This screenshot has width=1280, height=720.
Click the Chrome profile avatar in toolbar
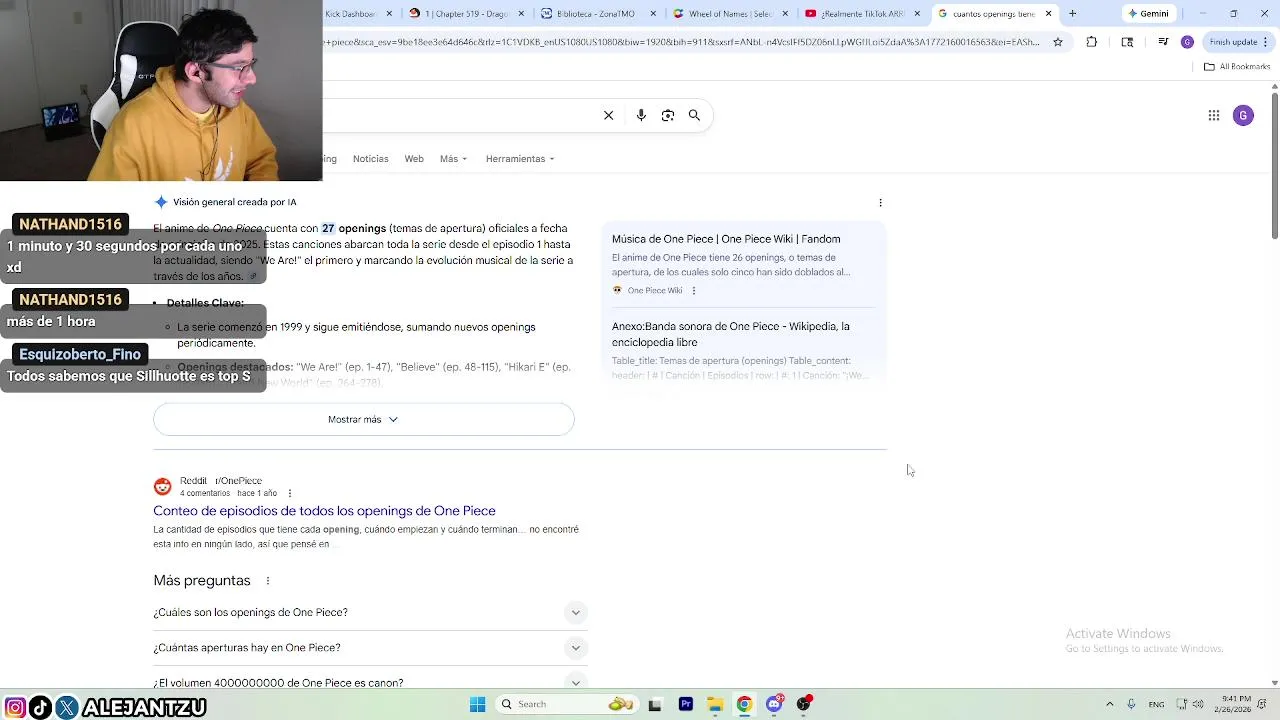[x=1187, y=42]
